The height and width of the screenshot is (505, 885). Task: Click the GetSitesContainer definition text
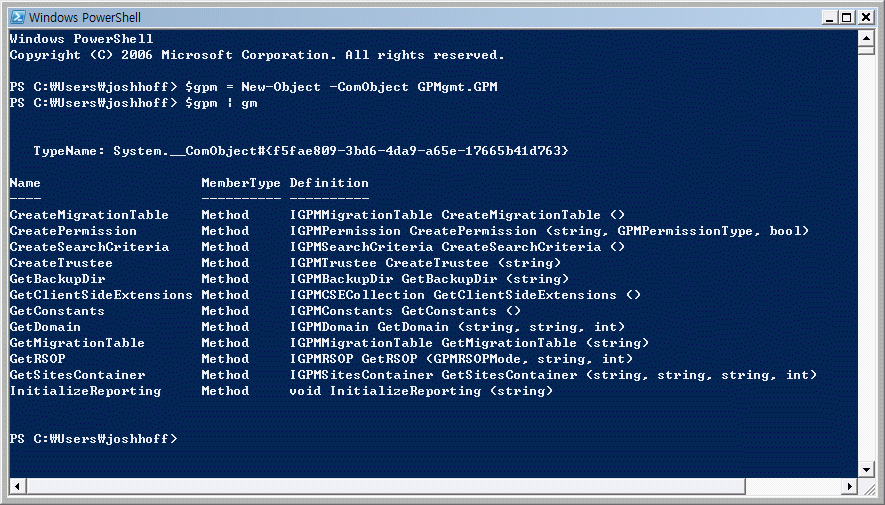point(553,375)
